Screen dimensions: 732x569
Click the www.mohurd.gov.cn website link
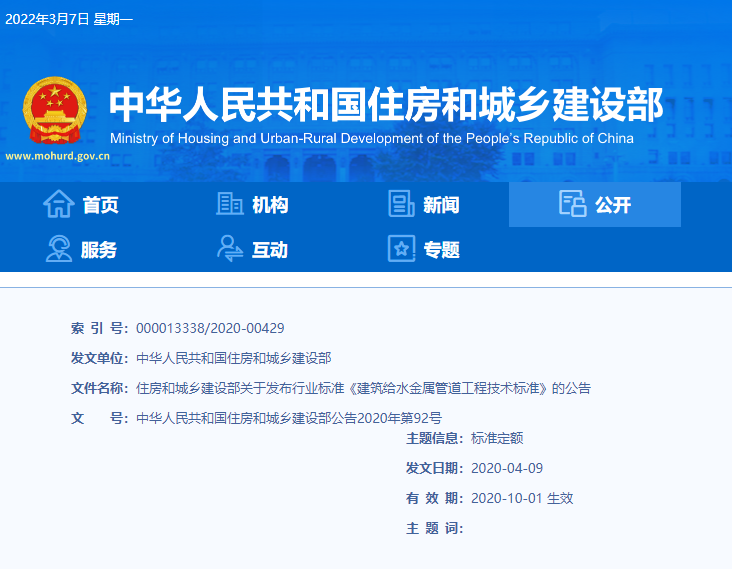pos(58,156)
